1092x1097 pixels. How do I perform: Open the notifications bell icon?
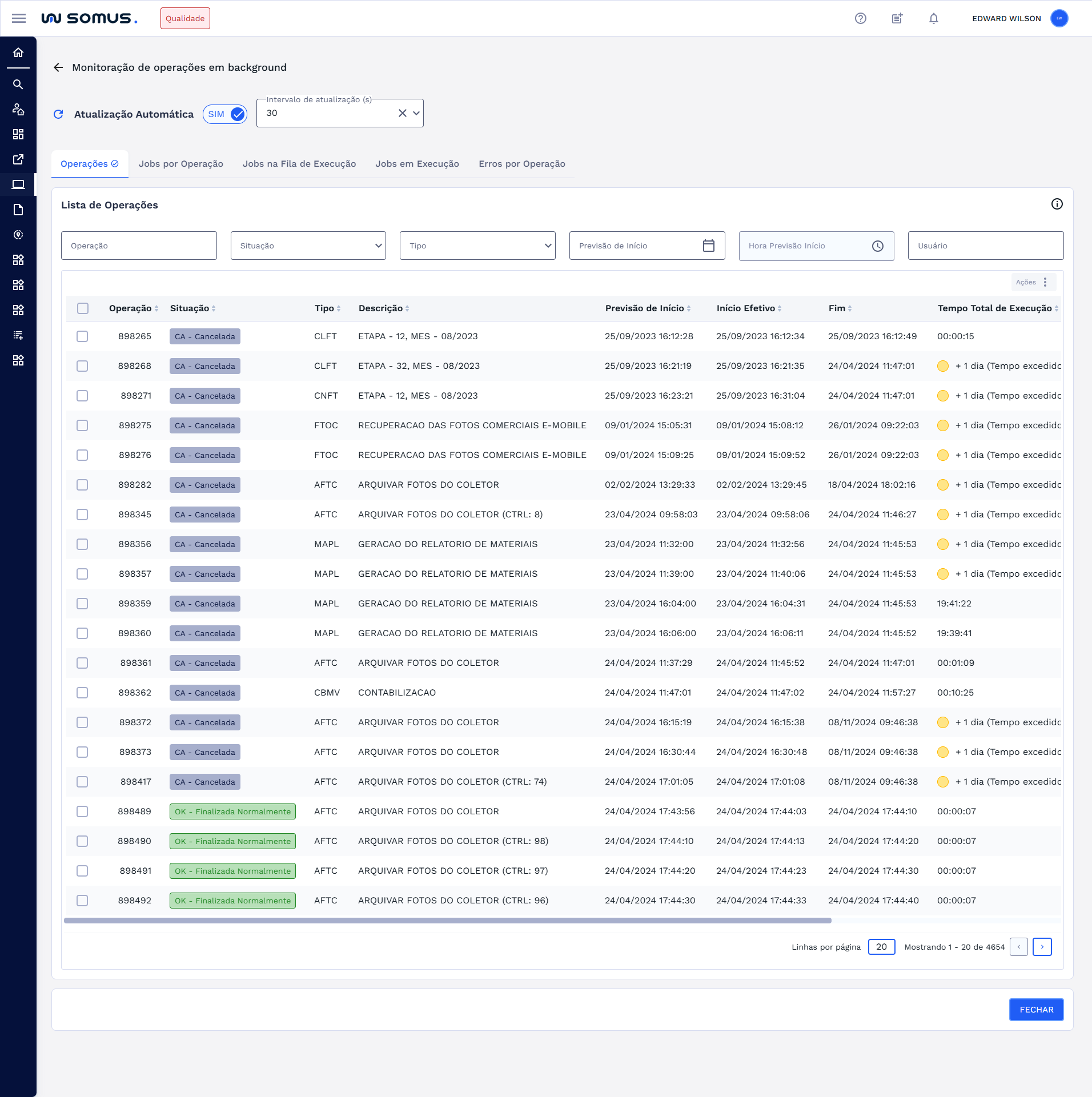coord(933,18)
